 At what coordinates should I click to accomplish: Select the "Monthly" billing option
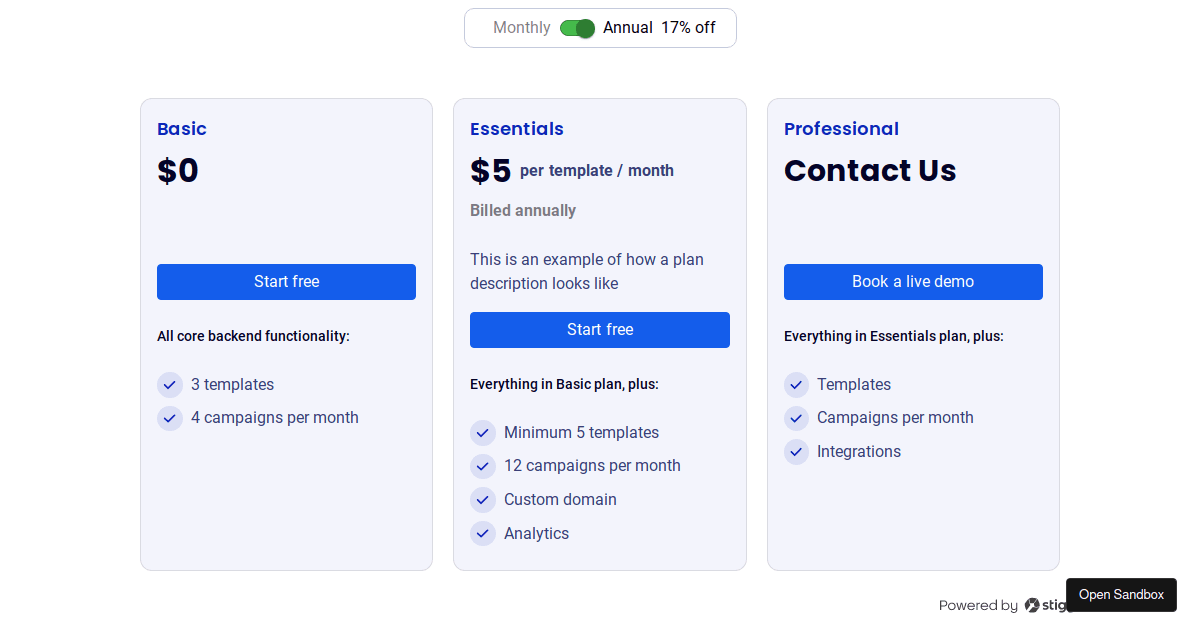pyautogui.click(x=521, y=28)
